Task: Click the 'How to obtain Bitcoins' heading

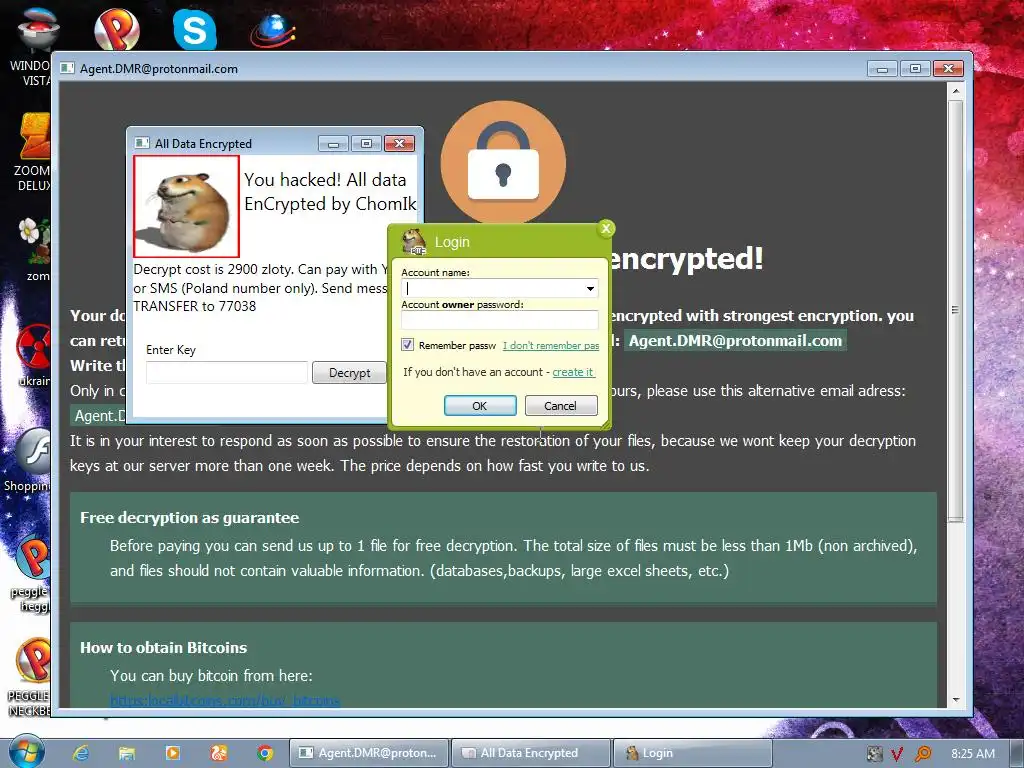Action: (x=163, y=647)
